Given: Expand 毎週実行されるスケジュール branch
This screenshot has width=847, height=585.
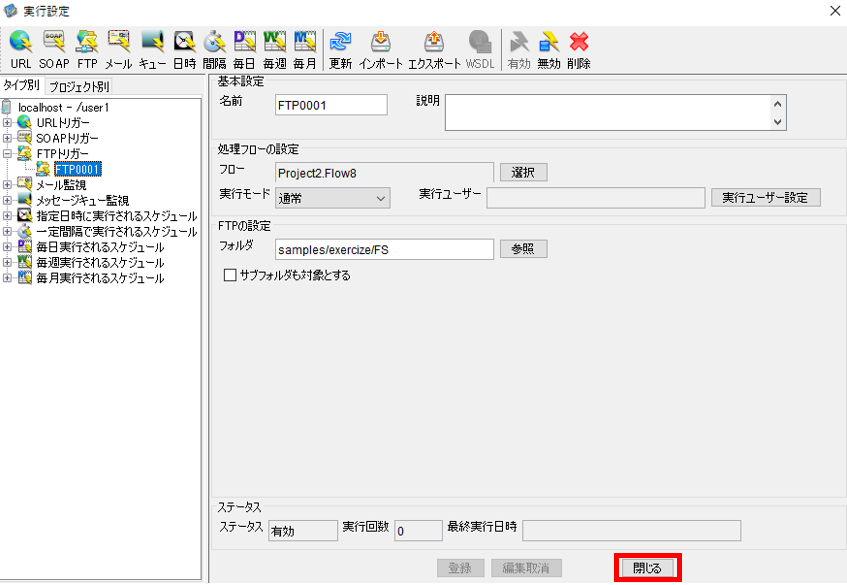Looking at the screenshot, I should coord(7,263).
